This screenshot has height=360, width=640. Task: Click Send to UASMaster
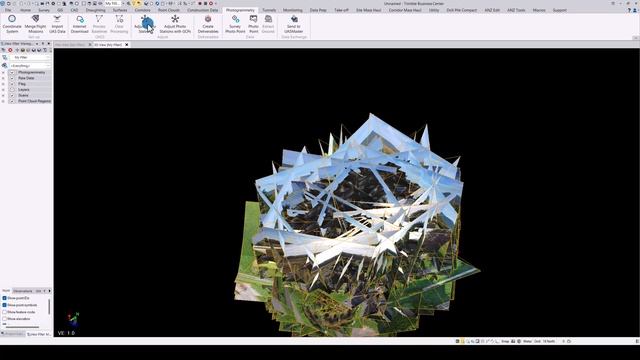[x=294, y=24]
